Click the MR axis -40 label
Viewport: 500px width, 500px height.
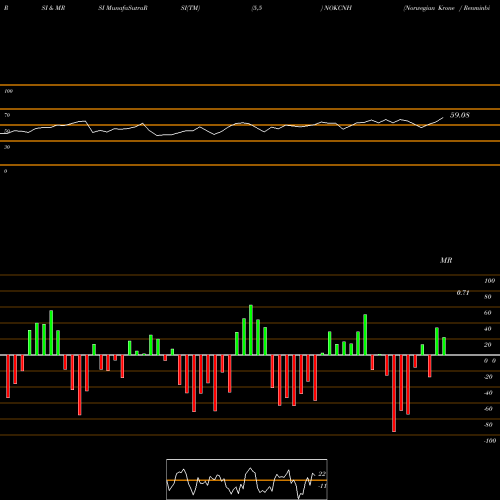click(488, 393)
